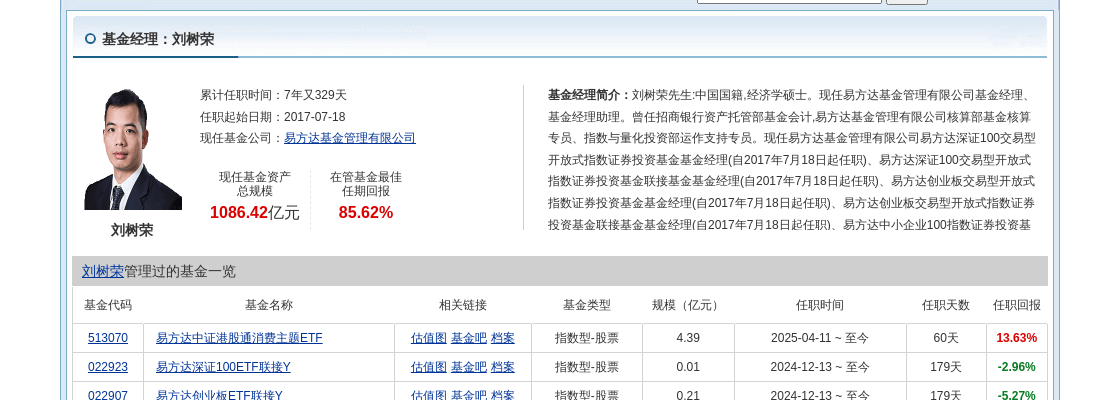Click the circle bullet icon beside 基金经理 heading
This screenshot has height=400, width=1120.
pyautogui.click(x=90, y=39)
